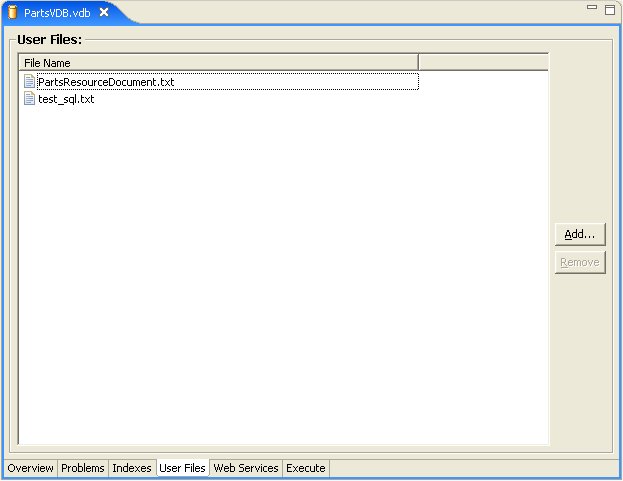Click the blank second column header
623x481 pixels.
click(x=484, y=63)
